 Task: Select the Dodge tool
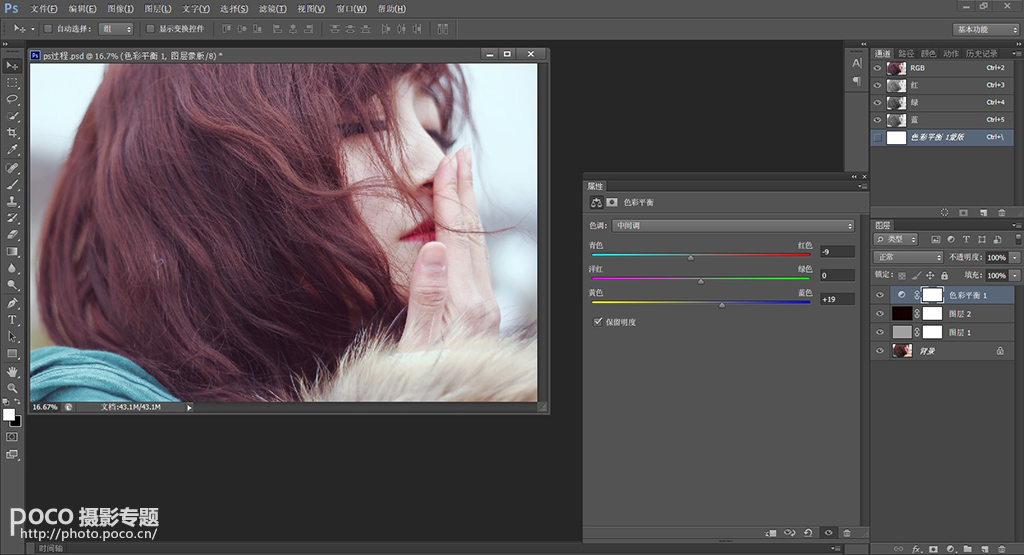[x=12, y=285]
